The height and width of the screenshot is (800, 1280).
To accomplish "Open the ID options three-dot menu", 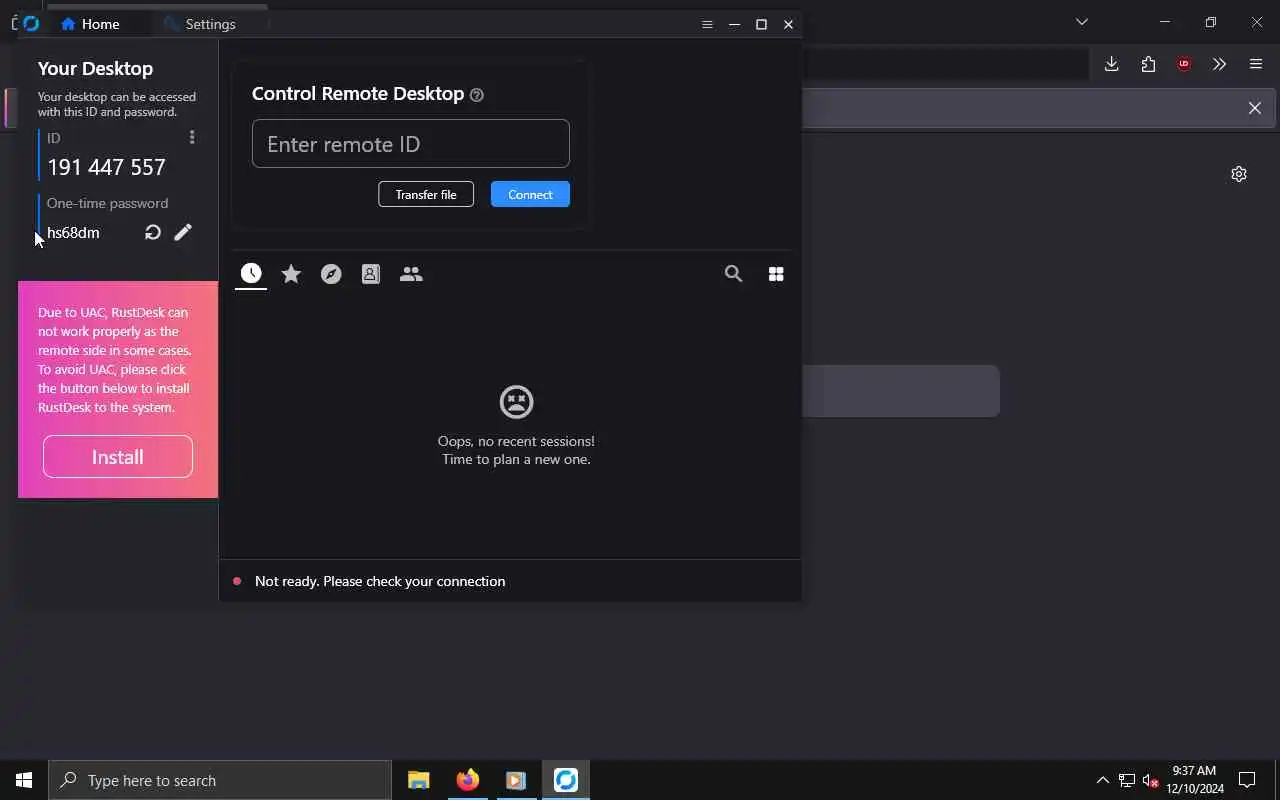I will click(192, 137).
